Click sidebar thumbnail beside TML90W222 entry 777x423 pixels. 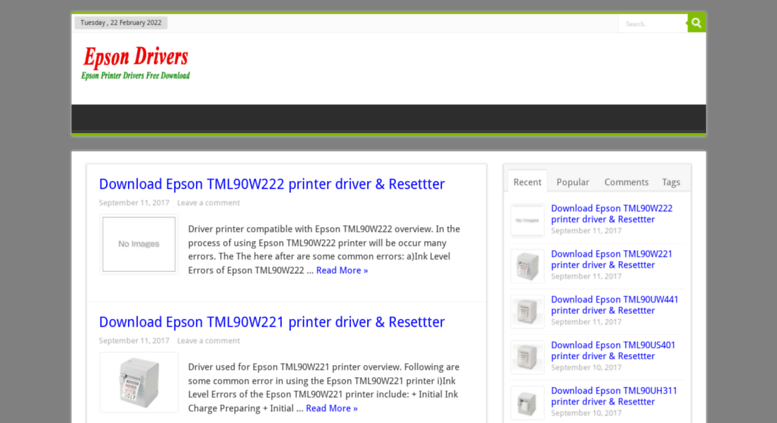[x=527, y=220]
